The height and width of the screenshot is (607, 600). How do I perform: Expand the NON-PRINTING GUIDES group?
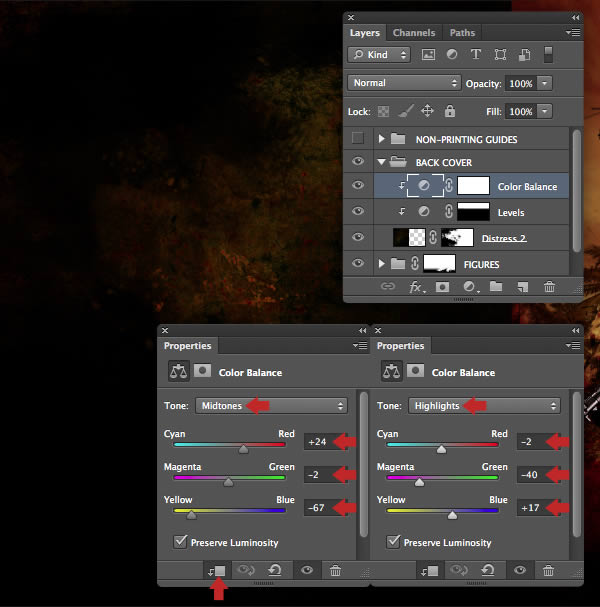coord(381,139)
